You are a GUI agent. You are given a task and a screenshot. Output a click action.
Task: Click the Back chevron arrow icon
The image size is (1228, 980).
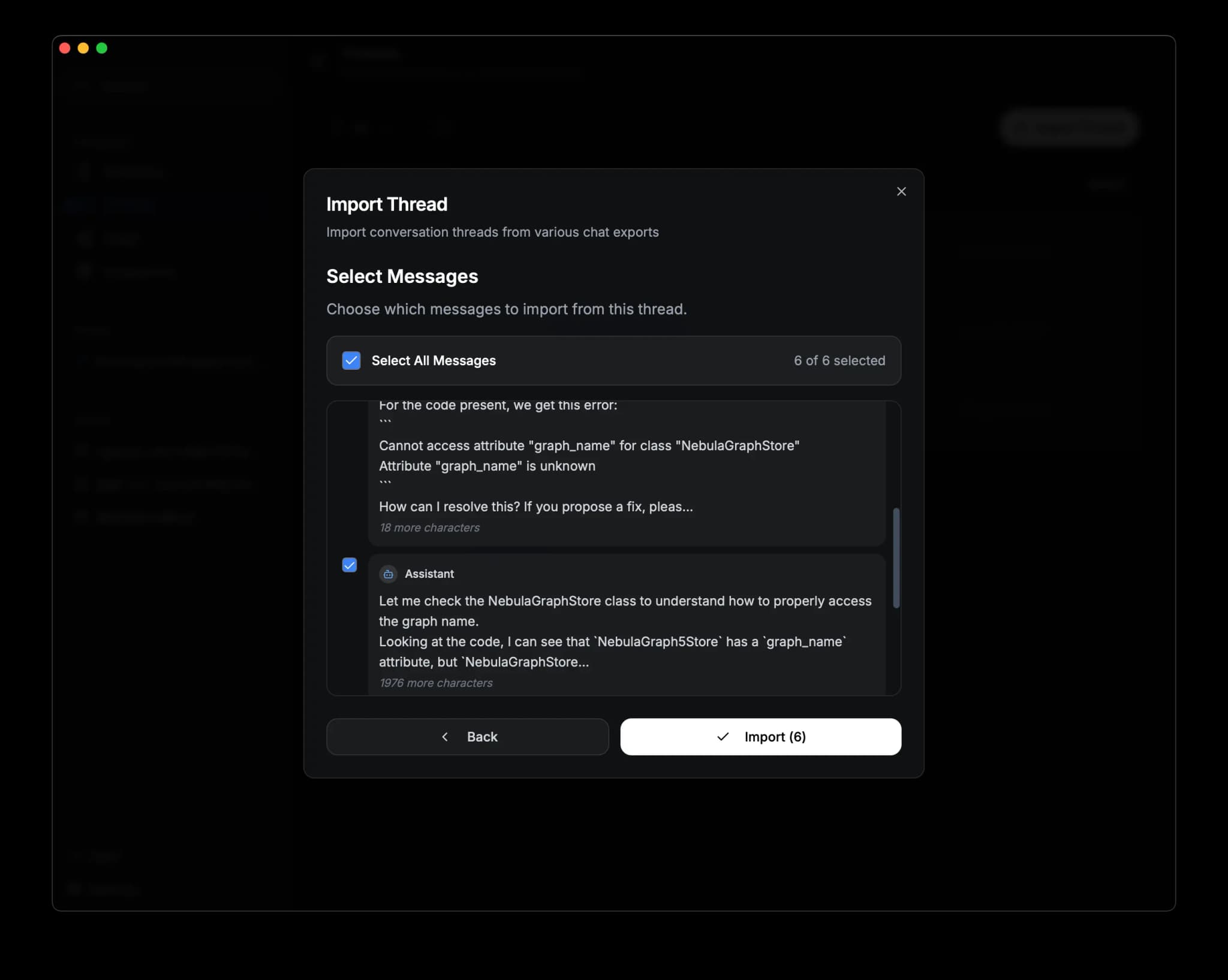(x=445, y=737)
